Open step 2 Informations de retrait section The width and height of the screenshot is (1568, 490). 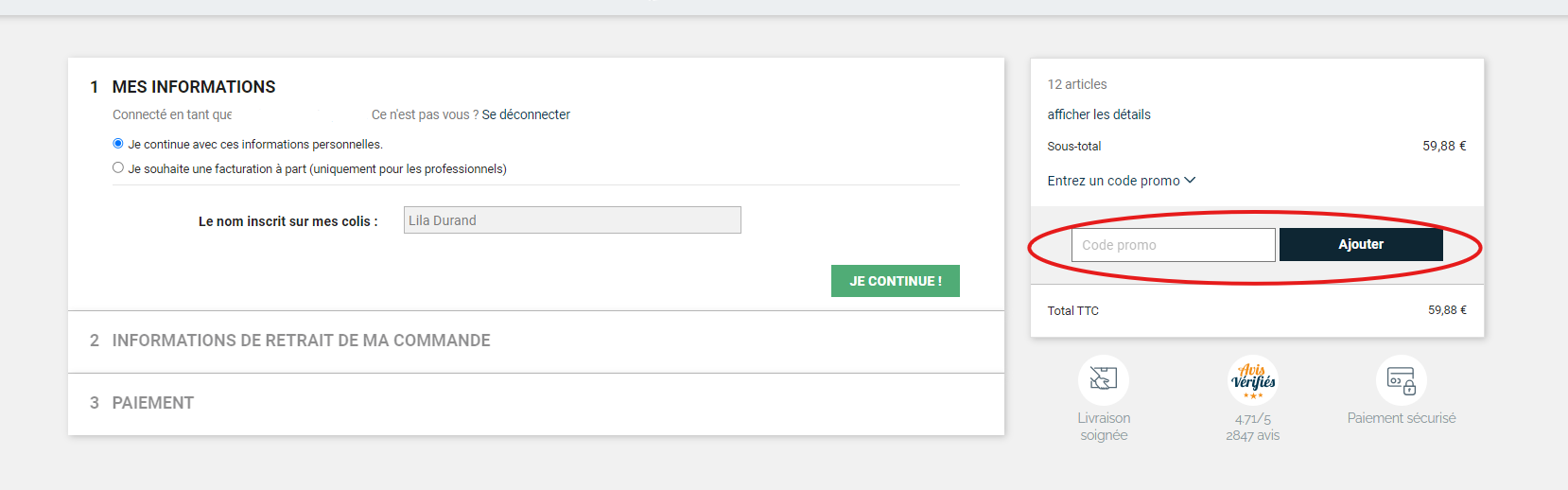301,341
